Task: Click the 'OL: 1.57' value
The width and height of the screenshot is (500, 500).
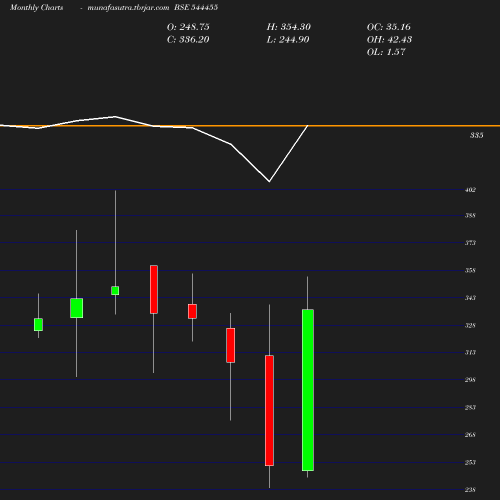Action: [x=386, y=52]
